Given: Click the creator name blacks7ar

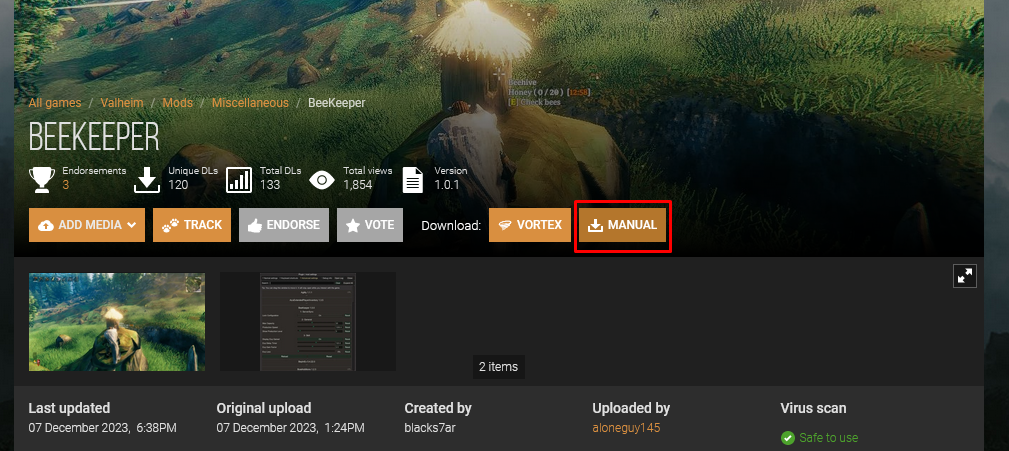Looking at the screenshot, I should [x=430, y=428].
